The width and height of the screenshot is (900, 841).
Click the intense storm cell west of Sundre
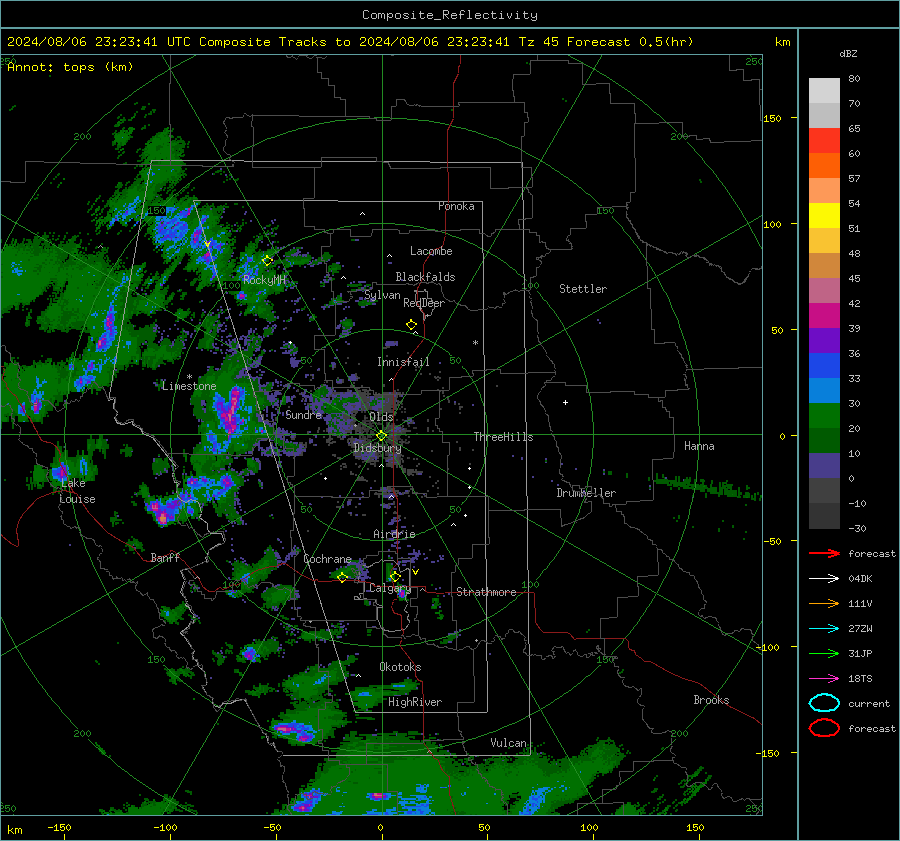click(231, 410)
